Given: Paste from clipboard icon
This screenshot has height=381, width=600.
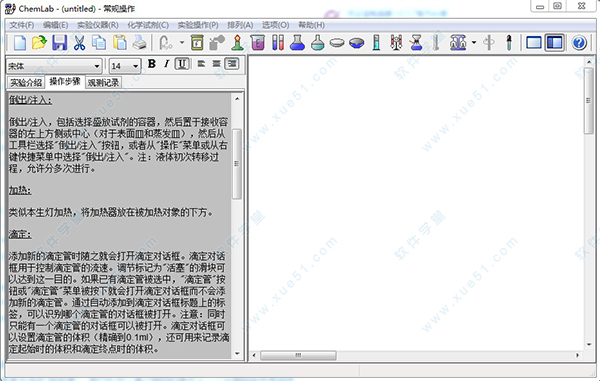Looking at the screenshot, I should 120,42.
